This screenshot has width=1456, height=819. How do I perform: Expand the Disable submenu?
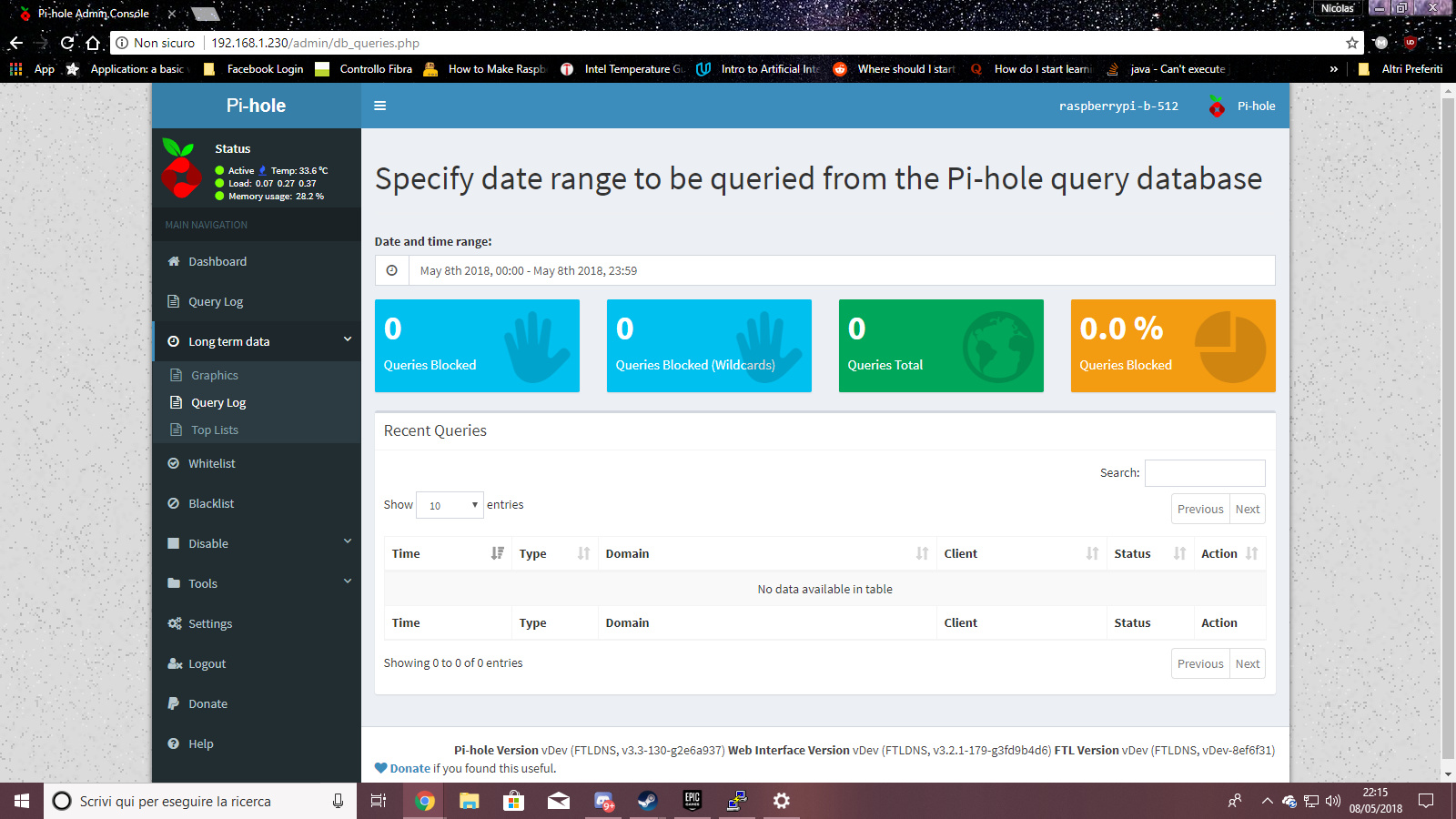(257, 543)
